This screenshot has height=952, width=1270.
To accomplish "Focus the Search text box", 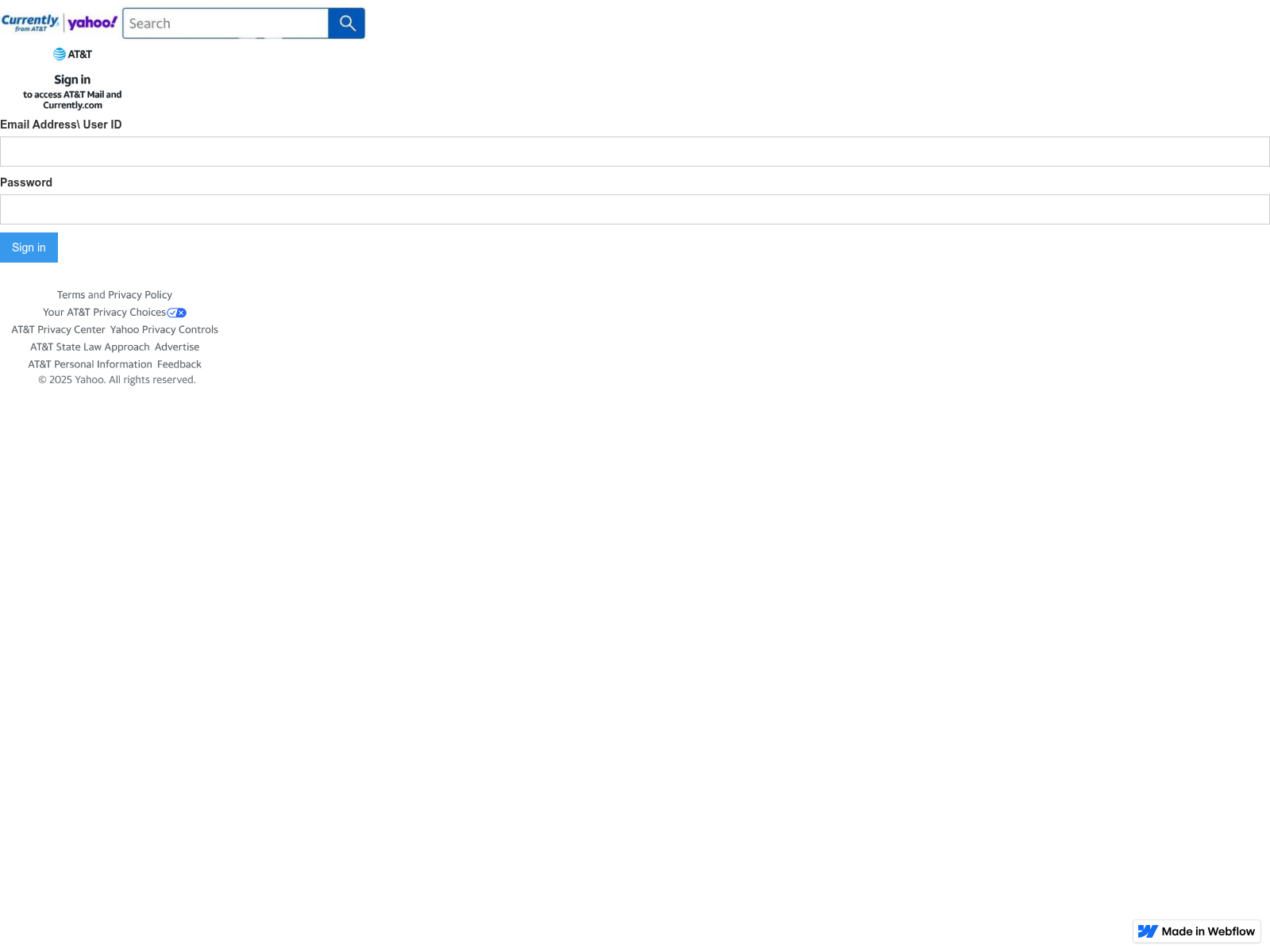I will pyautogui.click(x=225, y=24).
